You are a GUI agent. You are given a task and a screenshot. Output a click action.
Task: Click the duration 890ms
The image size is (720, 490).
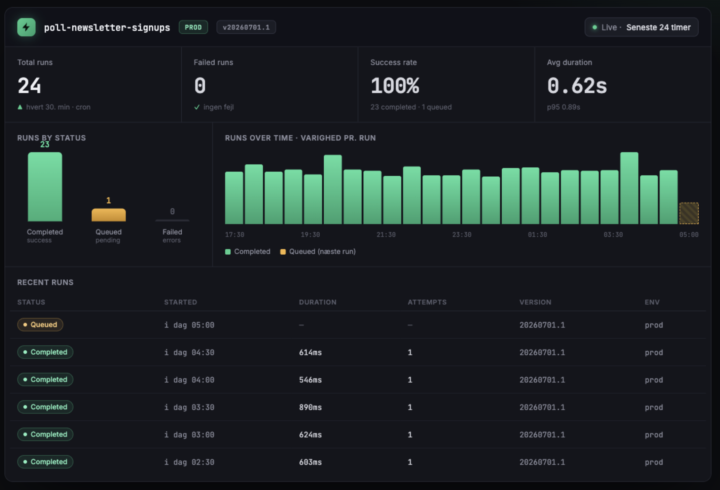[310, 407]
